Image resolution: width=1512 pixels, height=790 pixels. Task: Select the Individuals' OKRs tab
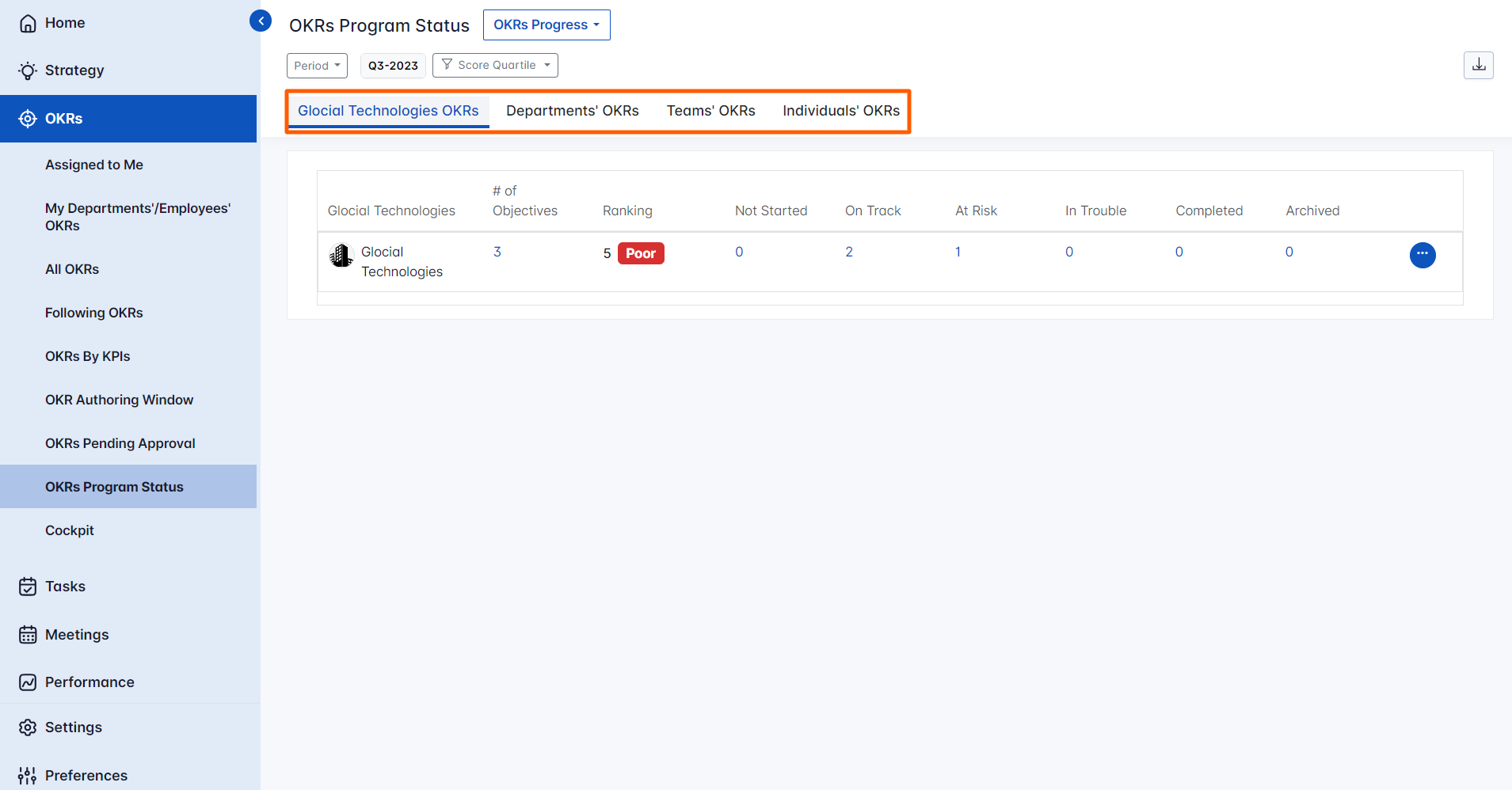click(x=841, y=111)
